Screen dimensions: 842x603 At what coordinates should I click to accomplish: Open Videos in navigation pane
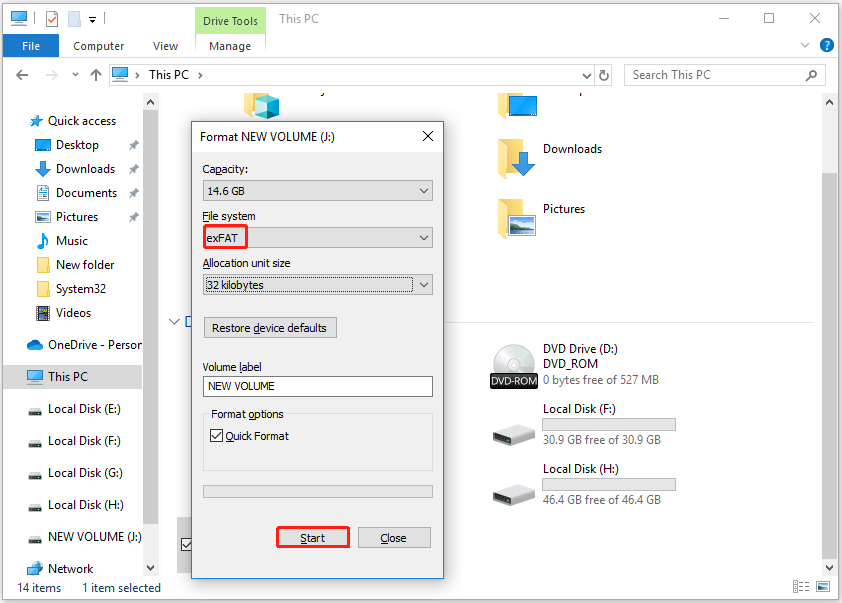(x=73, y=313)
